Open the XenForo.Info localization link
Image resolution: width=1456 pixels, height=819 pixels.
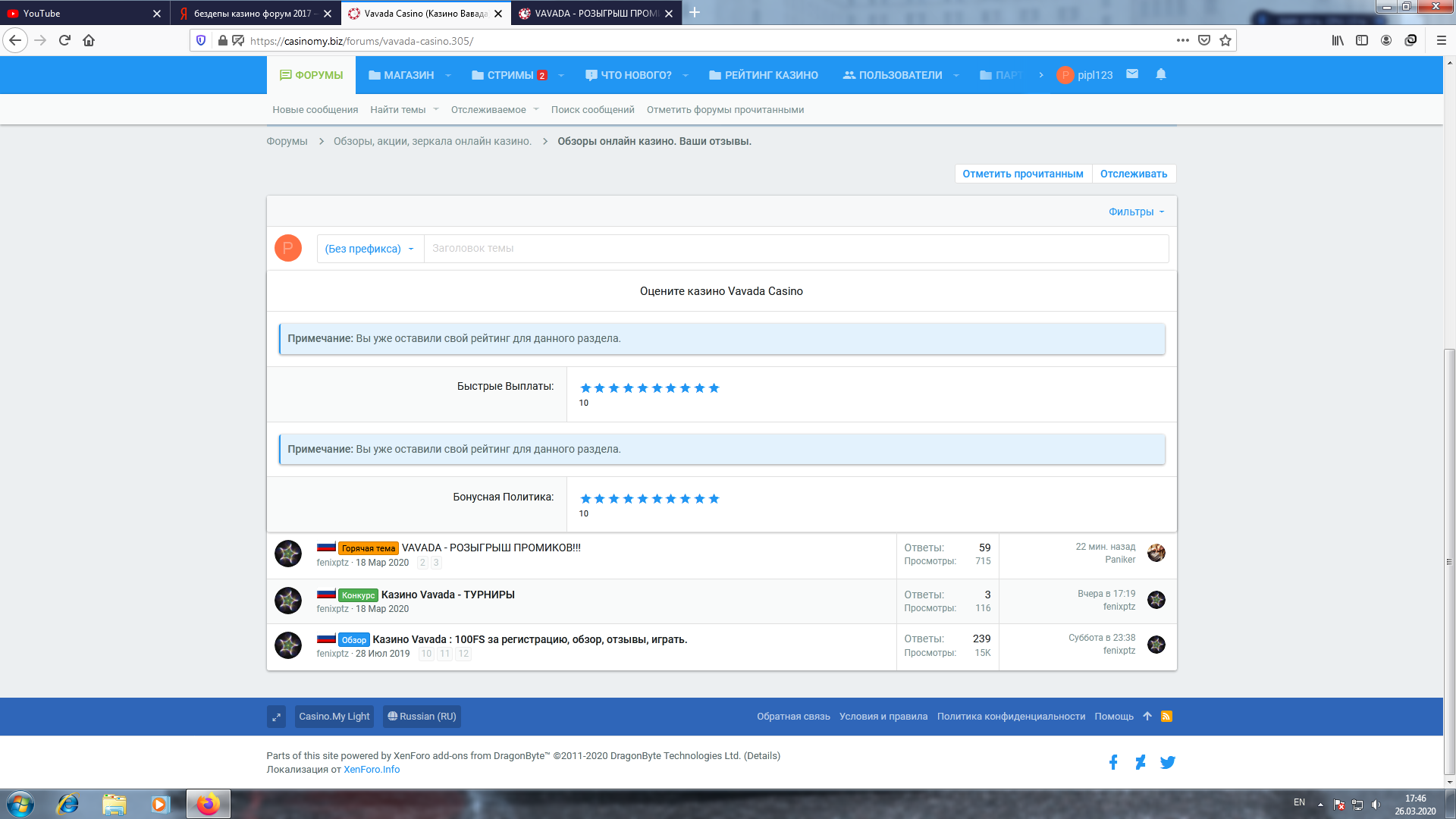pos(372,769)
